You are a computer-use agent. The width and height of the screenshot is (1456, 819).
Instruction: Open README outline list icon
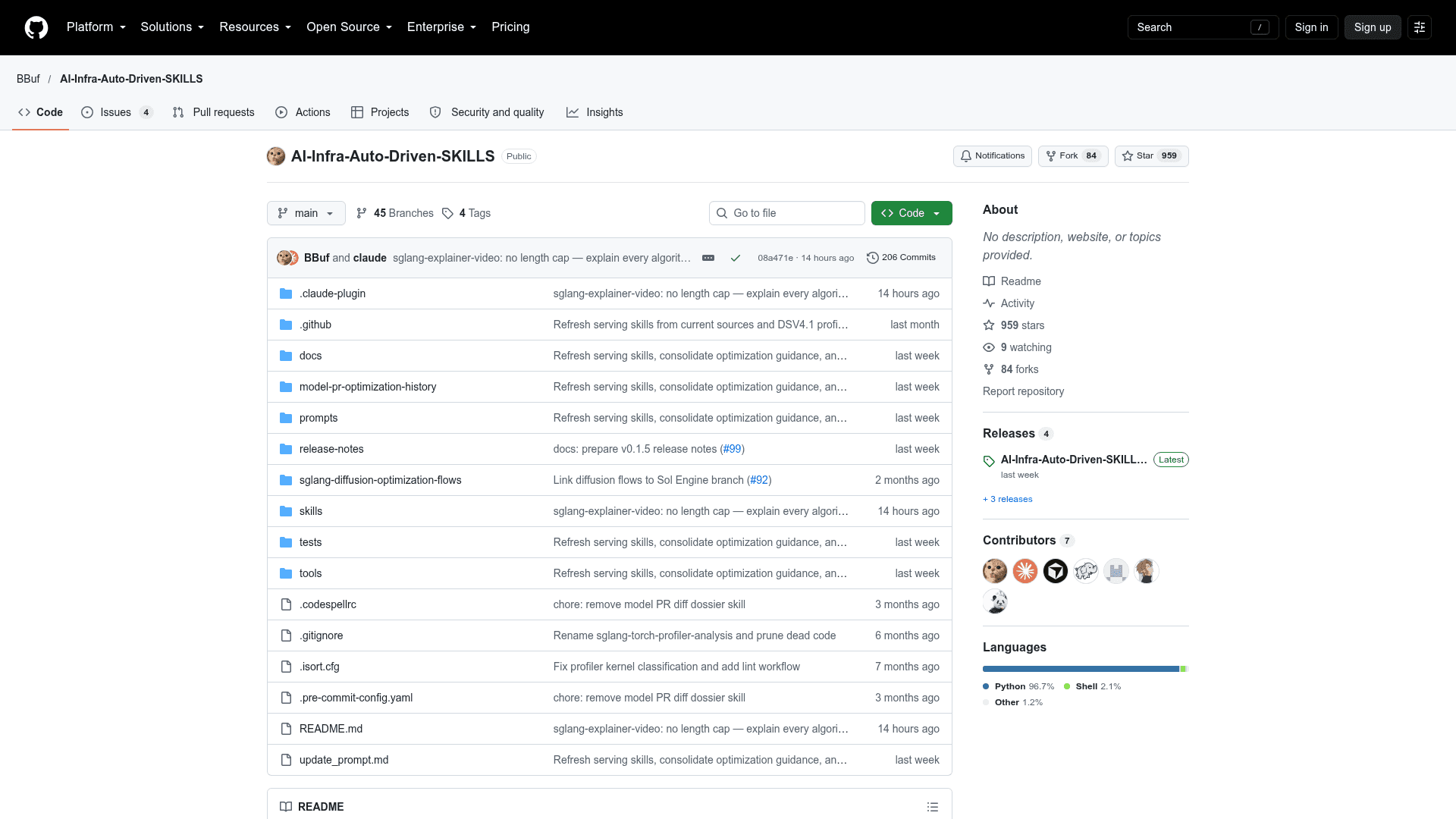933,807
